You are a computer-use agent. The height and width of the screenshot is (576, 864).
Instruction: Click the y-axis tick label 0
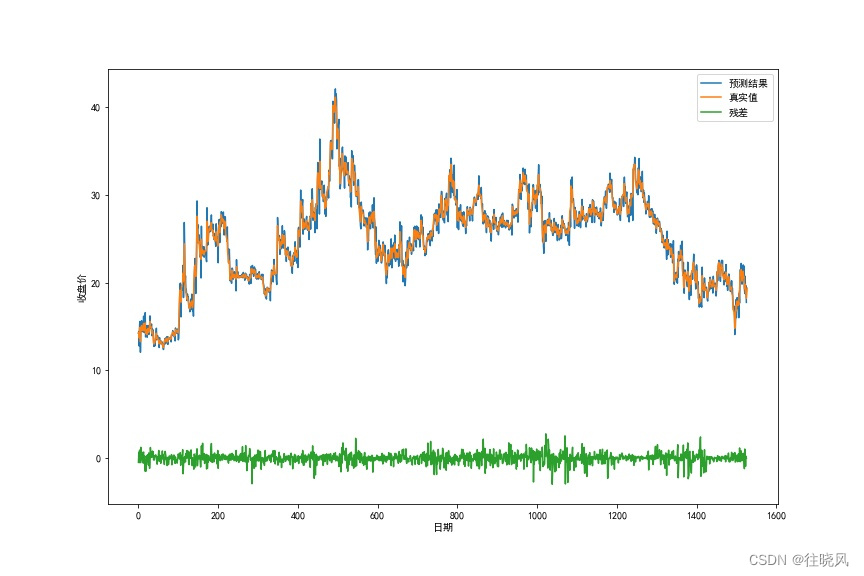[x=98, y=459]
